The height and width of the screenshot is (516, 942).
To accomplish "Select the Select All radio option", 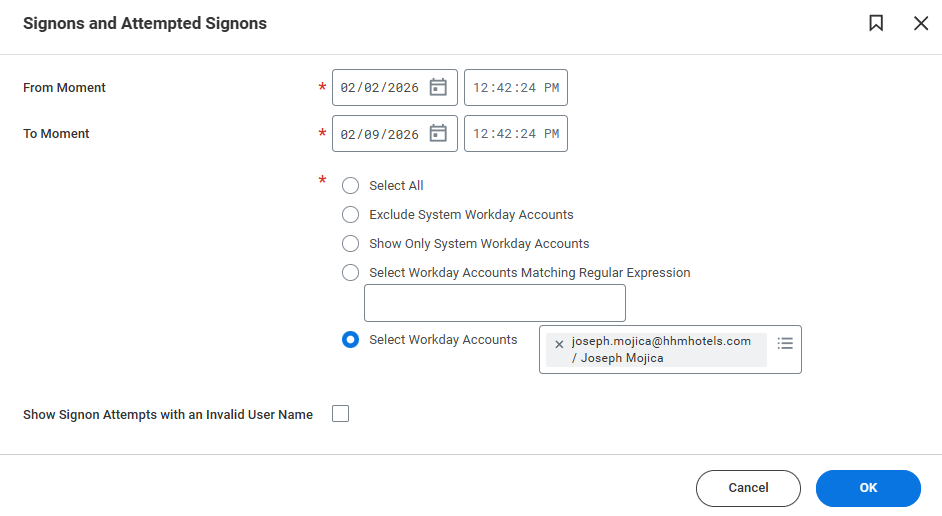I will tap(350, 186).
